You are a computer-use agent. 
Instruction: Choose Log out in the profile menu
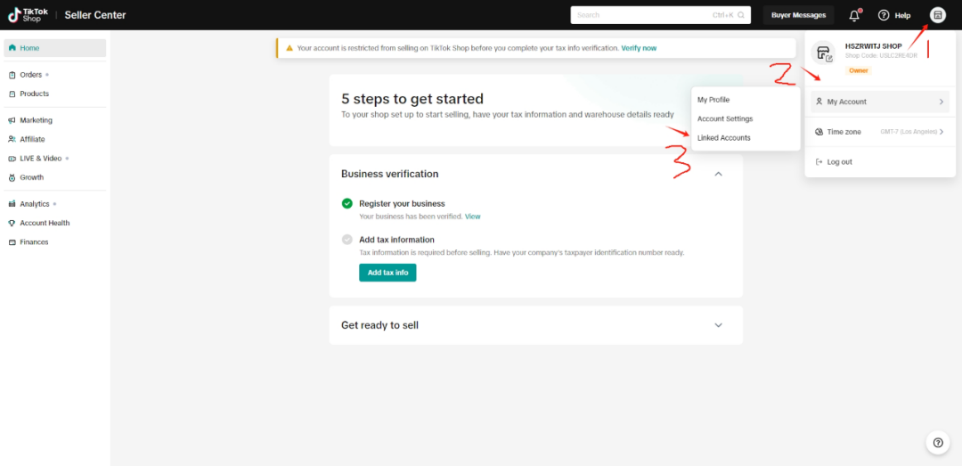880,162
